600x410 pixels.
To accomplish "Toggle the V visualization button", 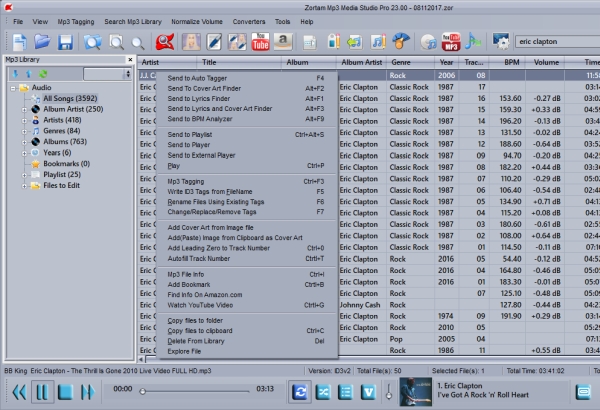I will pyautogui.click(x=368, y=392).
